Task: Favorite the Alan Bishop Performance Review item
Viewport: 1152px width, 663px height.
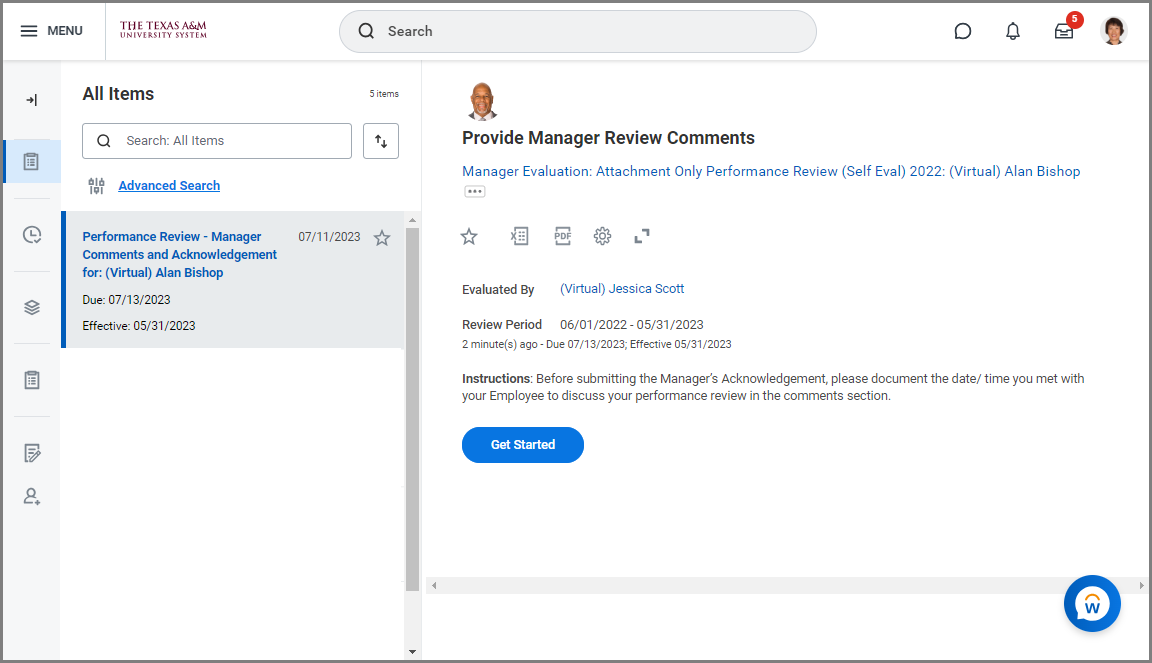Action: point(382,238)
